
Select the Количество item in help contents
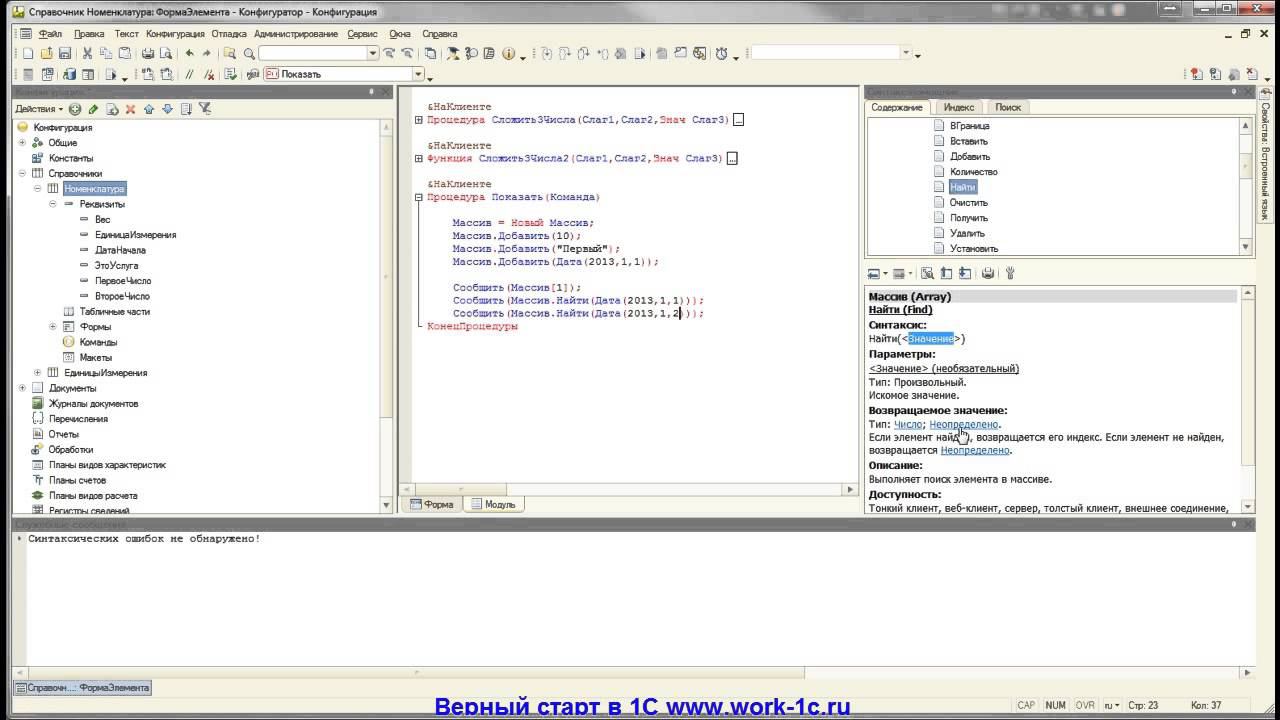tap(973, 172)
